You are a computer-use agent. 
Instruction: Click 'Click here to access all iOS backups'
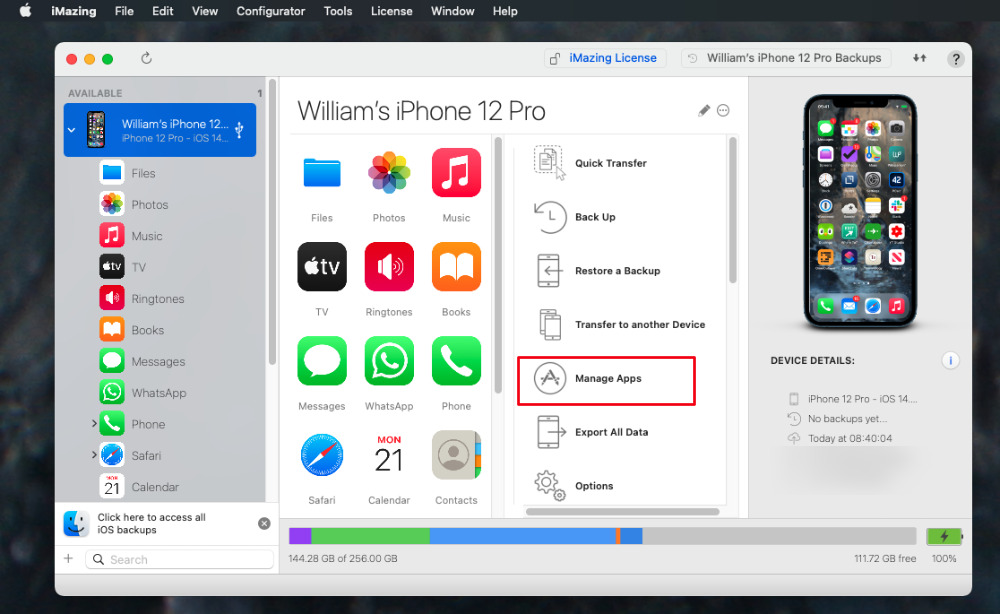tap(152, 523)
